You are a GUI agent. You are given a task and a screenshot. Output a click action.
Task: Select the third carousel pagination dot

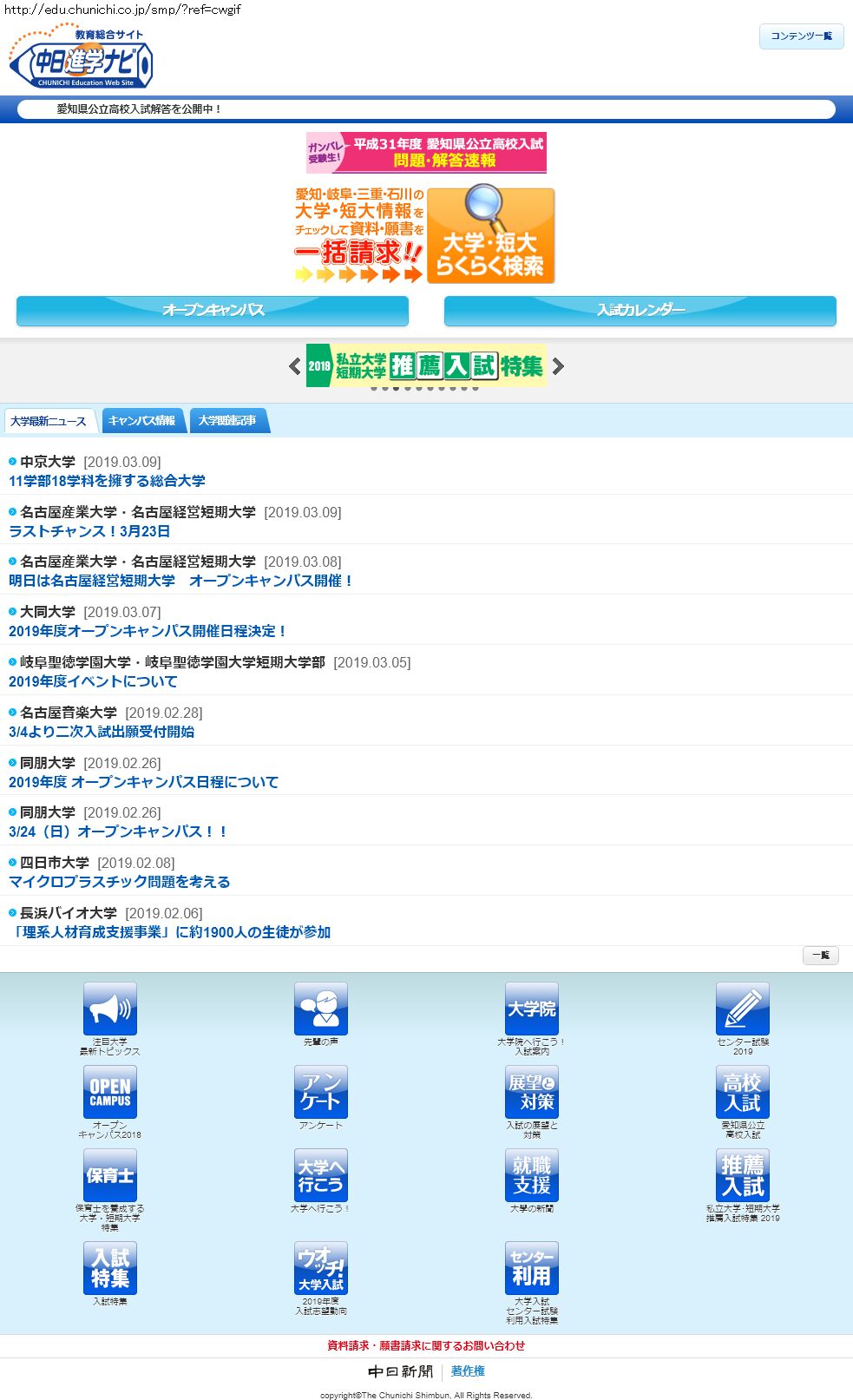tap(396, 389)
